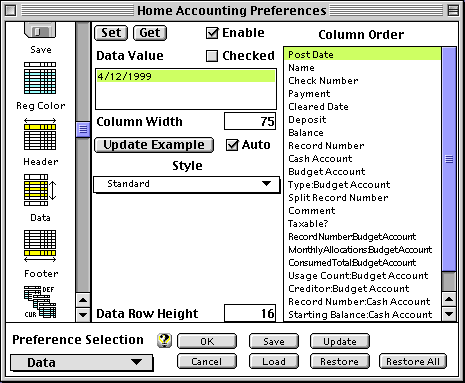
Task: Select Comment in Column Order list
Action: point(363,211)
